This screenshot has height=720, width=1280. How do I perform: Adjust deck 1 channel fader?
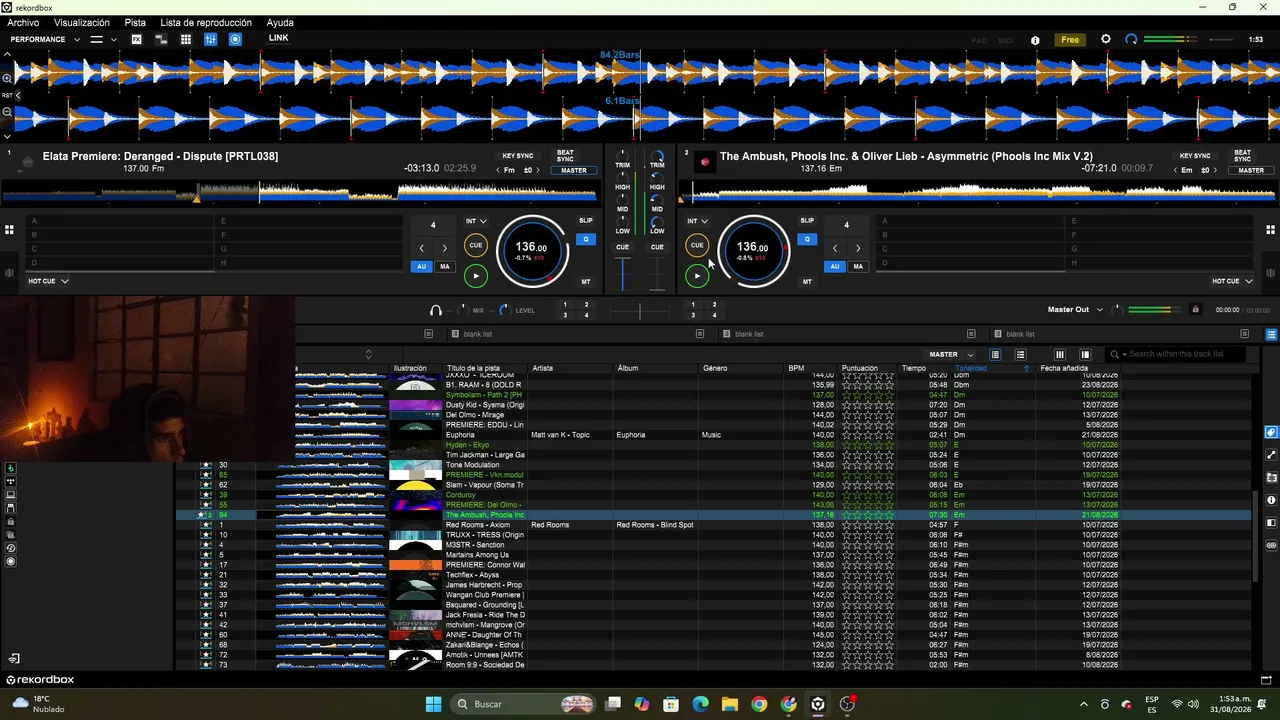(x=622, y=273)
